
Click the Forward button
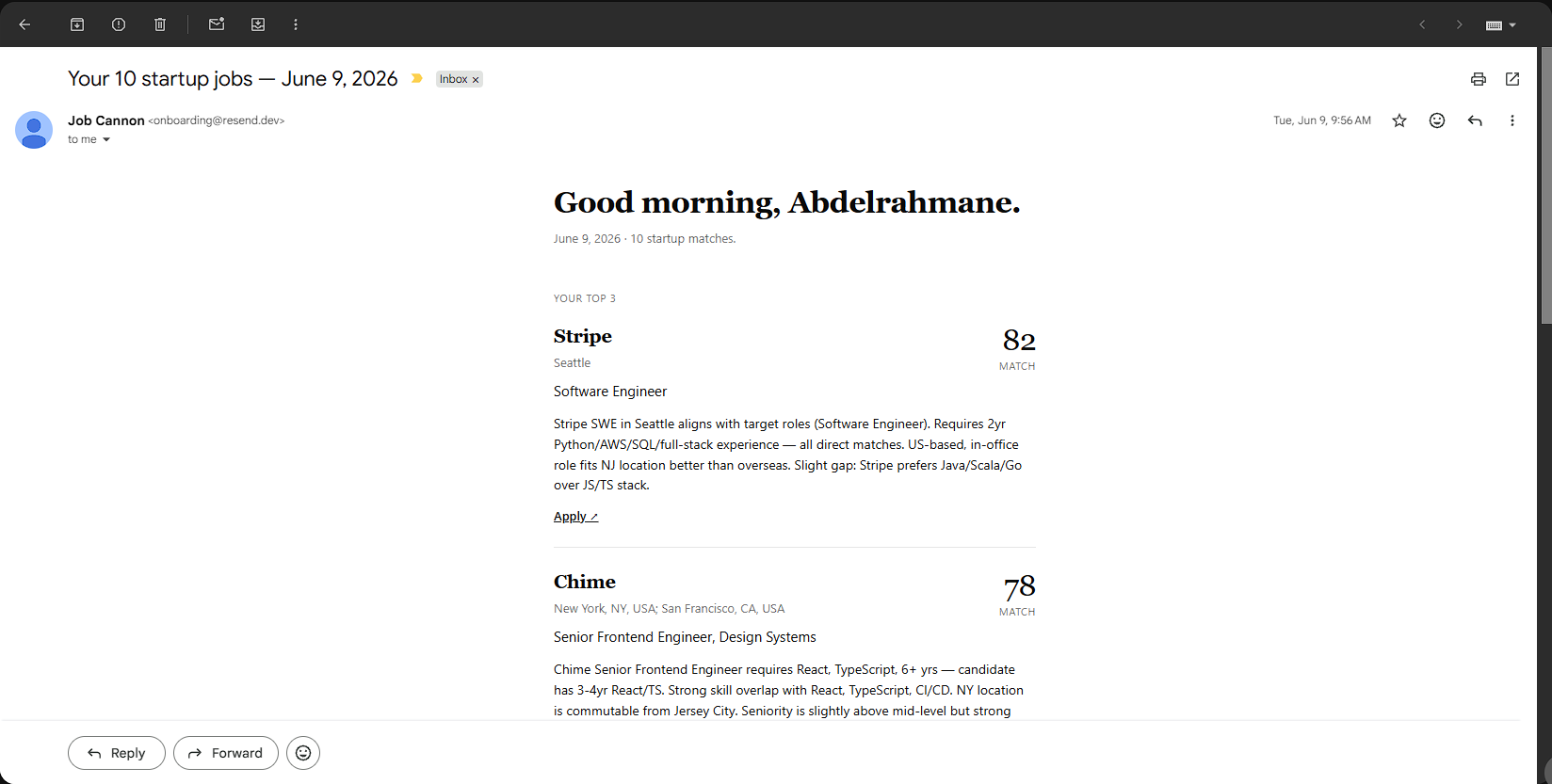[226, 753]
